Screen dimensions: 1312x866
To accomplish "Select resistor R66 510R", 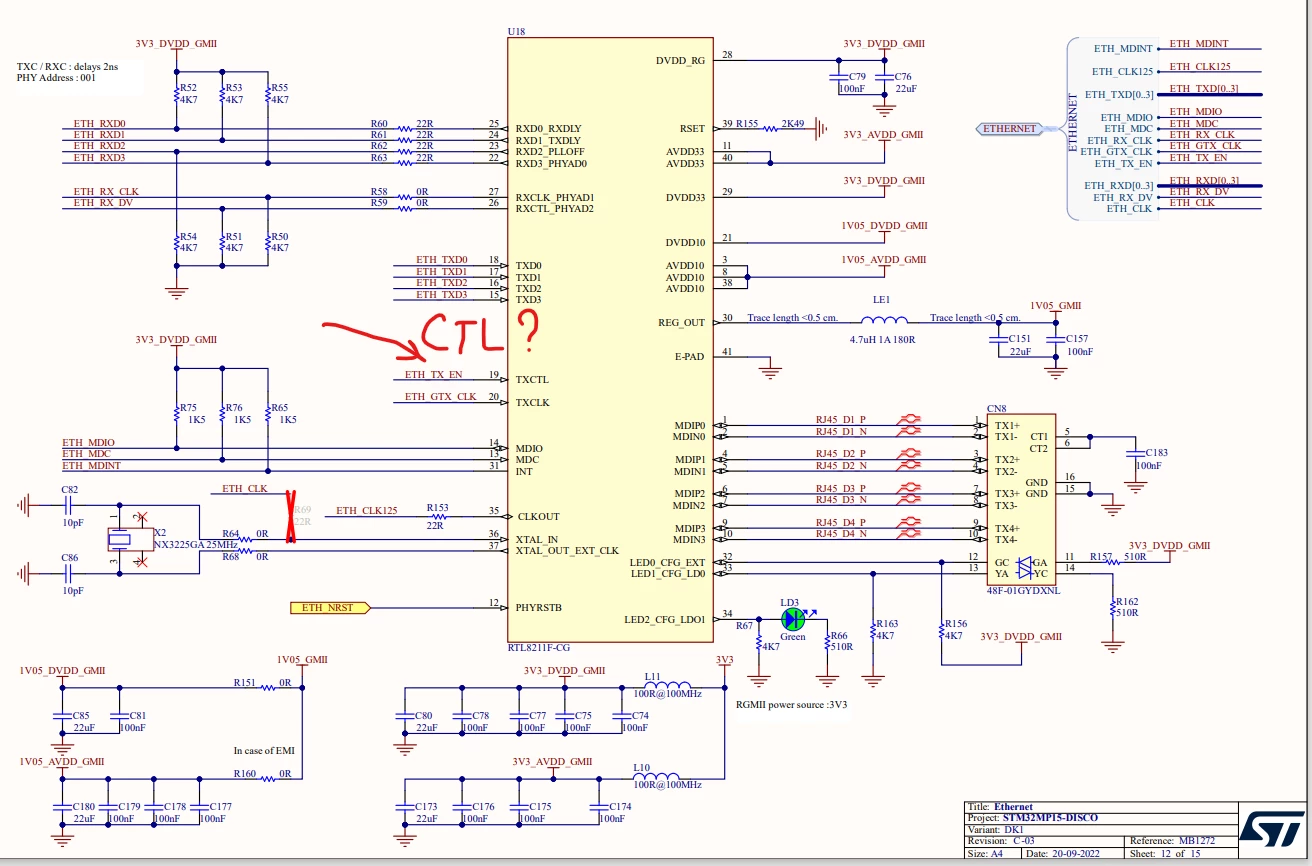I will click(827, 641).
